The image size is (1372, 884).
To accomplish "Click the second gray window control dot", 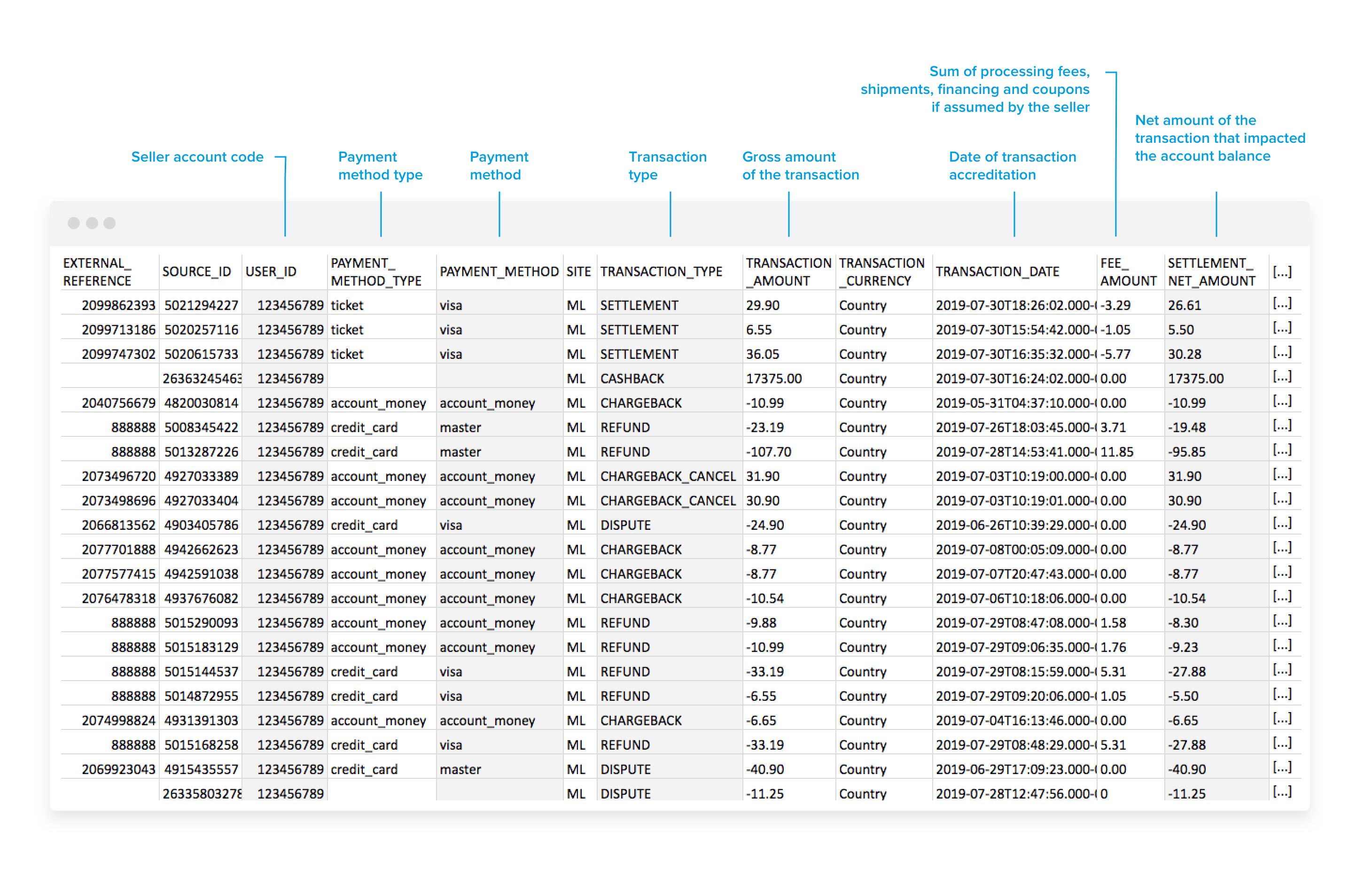I will pos(92,223).
